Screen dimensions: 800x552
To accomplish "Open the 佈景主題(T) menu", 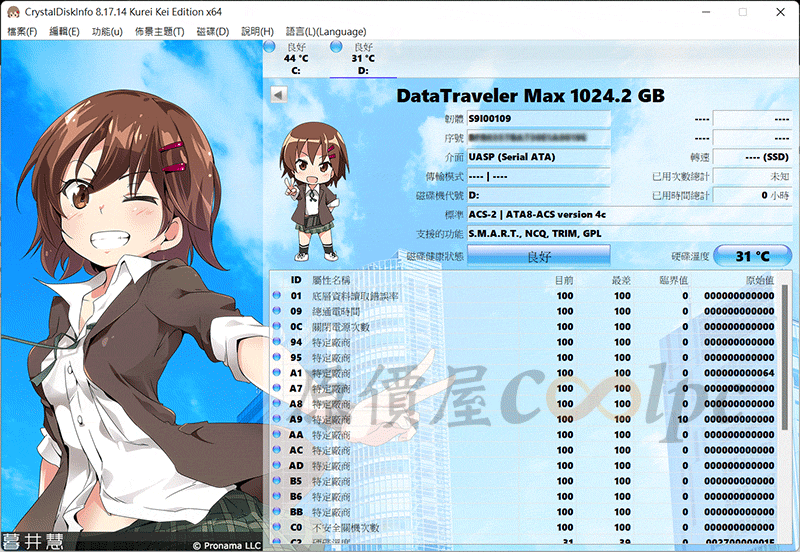I will (160, 32).
